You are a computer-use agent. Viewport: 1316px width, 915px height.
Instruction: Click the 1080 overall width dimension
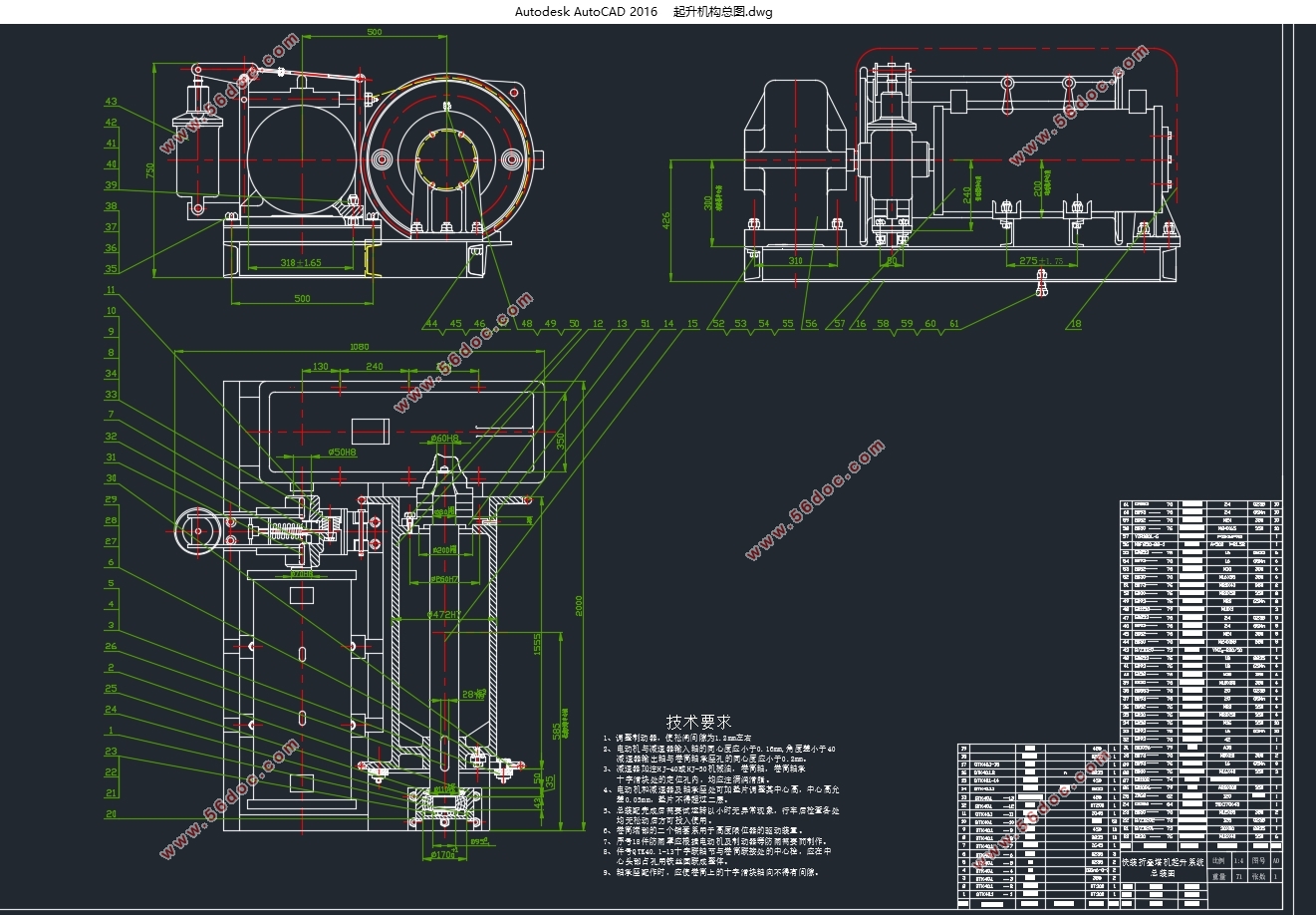coord(360,347)
